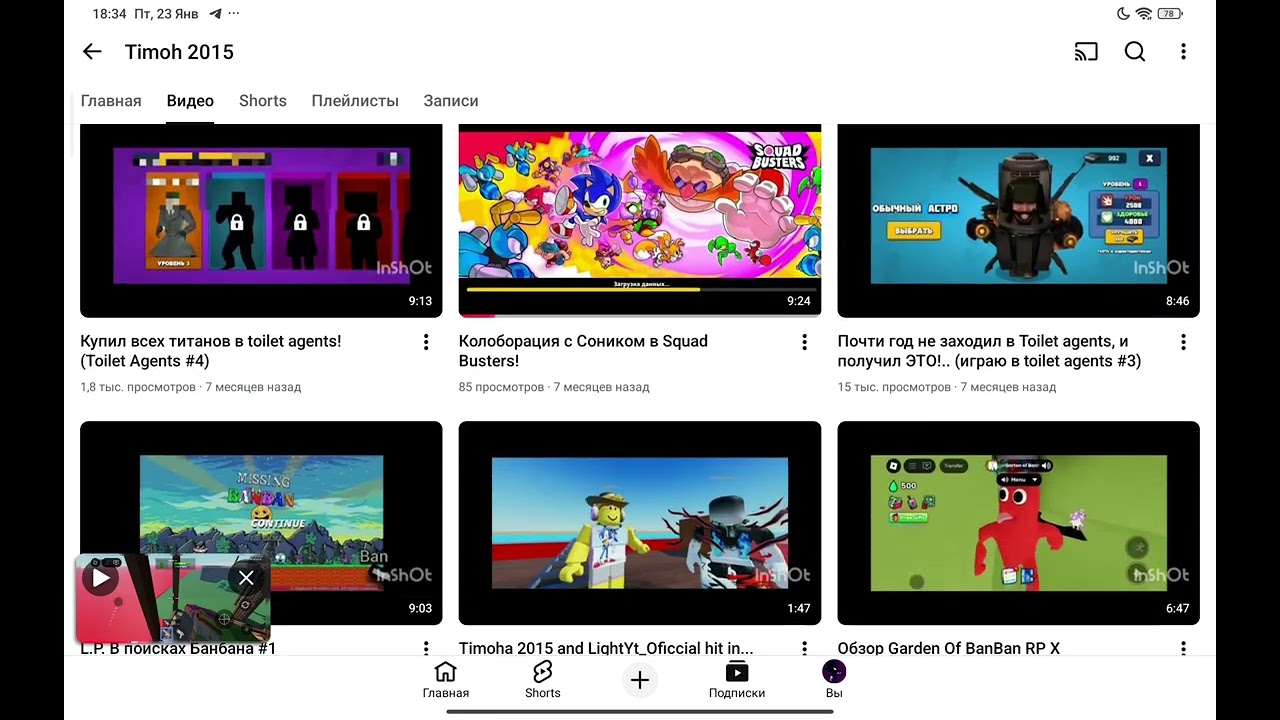
Task: Close the mini player with X
Action: 246,577
